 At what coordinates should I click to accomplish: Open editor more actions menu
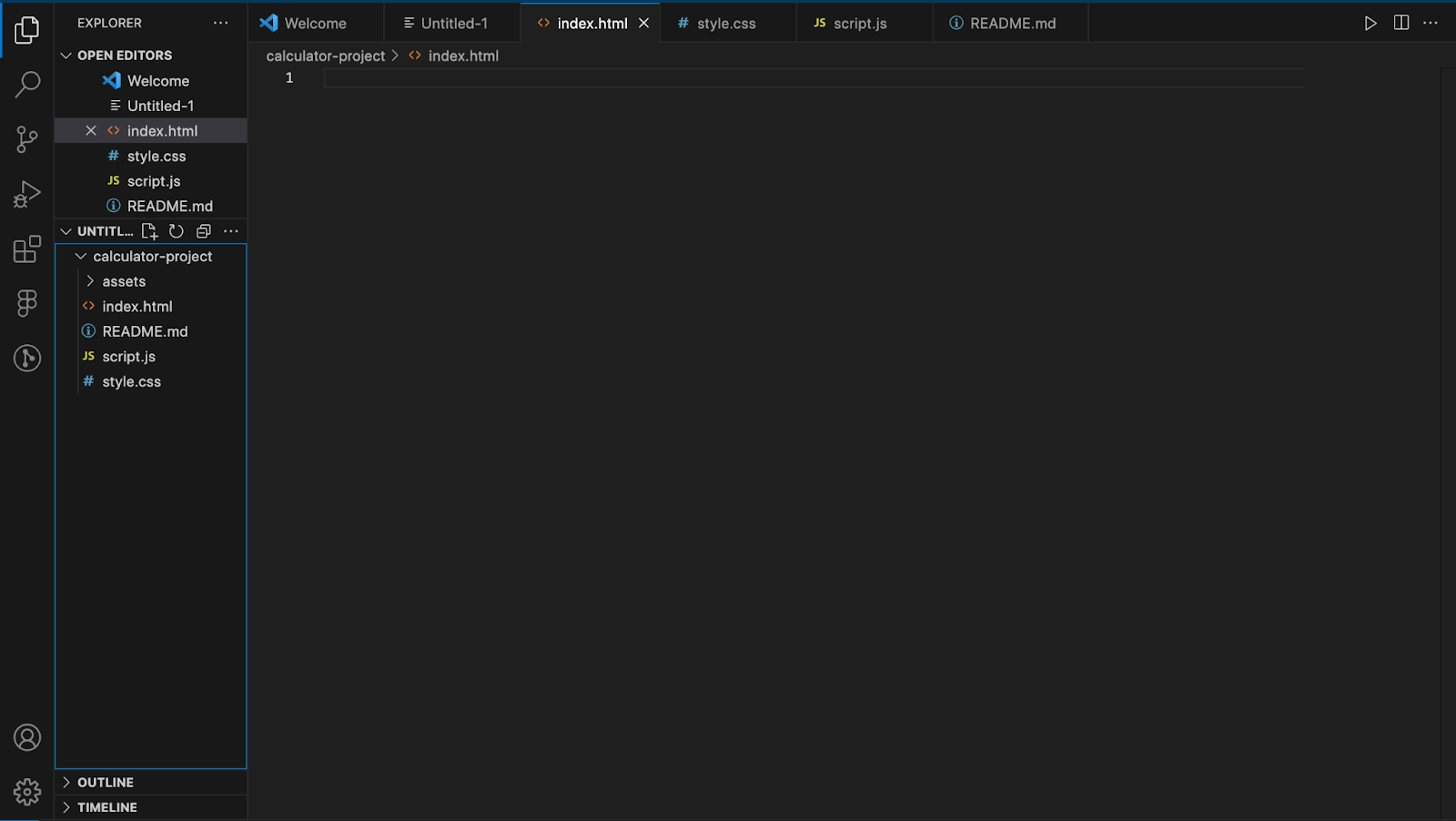click(x=1431, y=23)
